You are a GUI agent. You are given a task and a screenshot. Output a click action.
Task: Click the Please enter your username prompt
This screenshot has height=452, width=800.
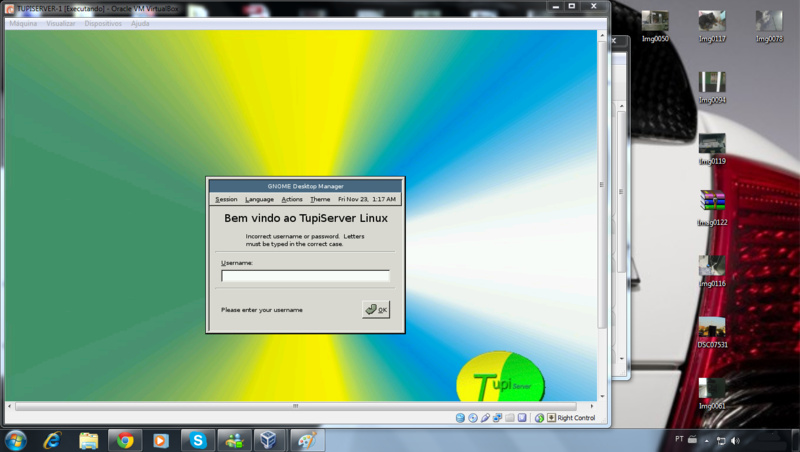pyautogui.click(x=262, y=310)
